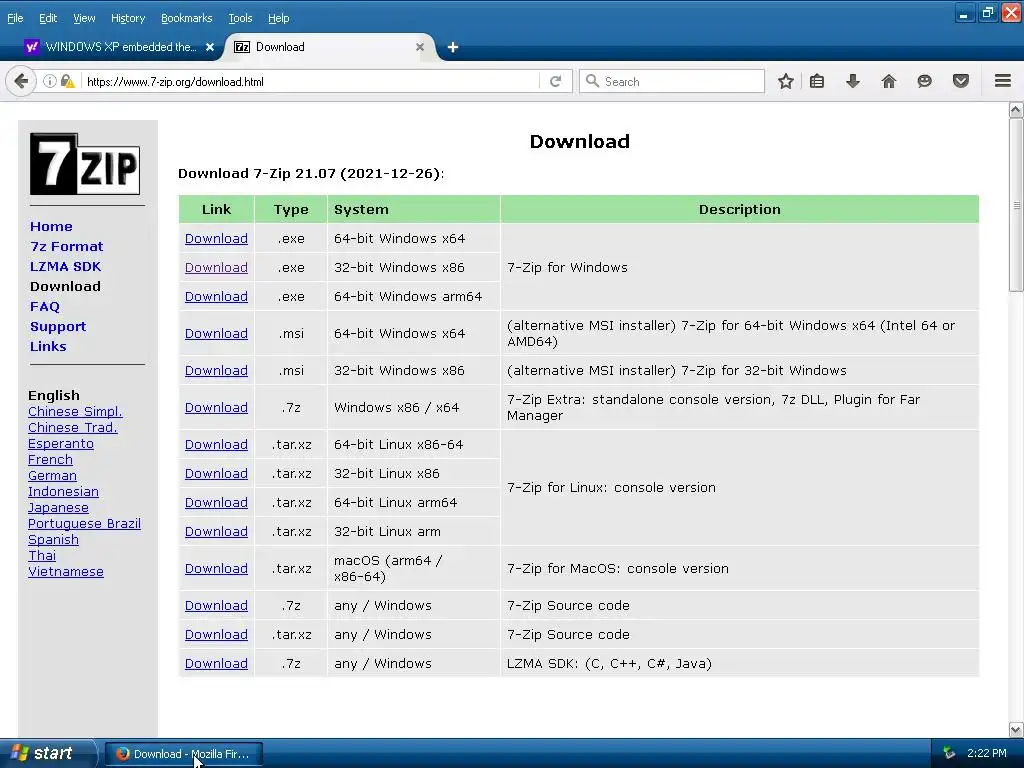
Task: Open the LZMA SDK sidebar link
Action: pos(65,266)
